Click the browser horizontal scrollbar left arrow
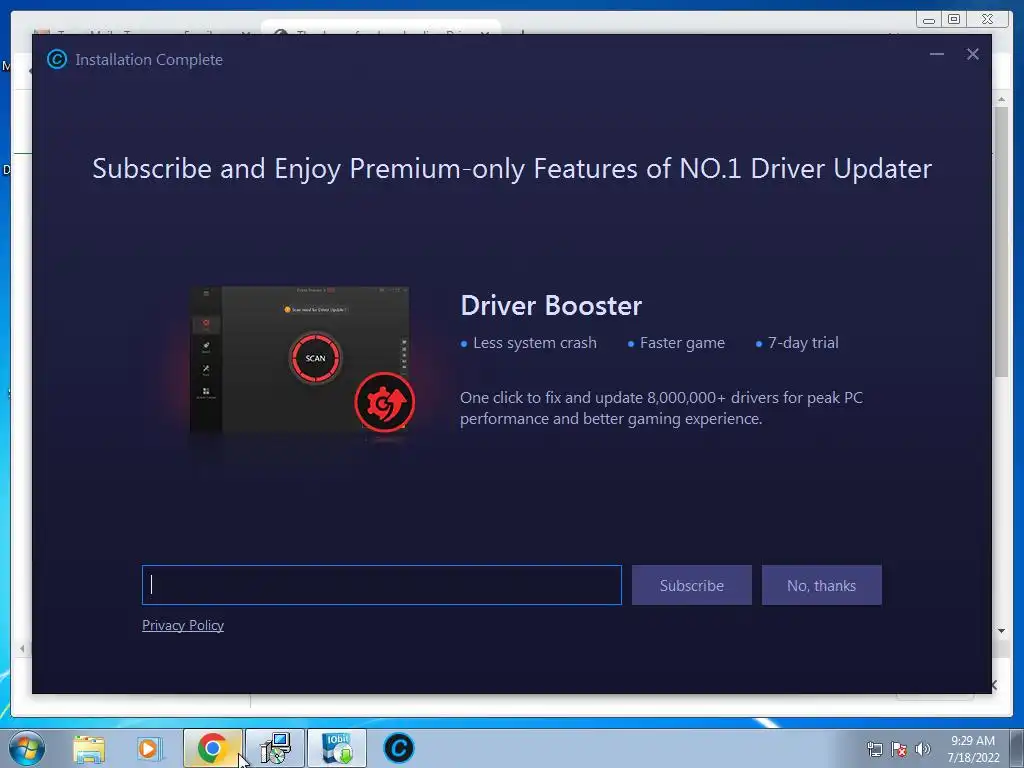The height and width of the screenshot is (768, 1024). (x=22, y=648)
